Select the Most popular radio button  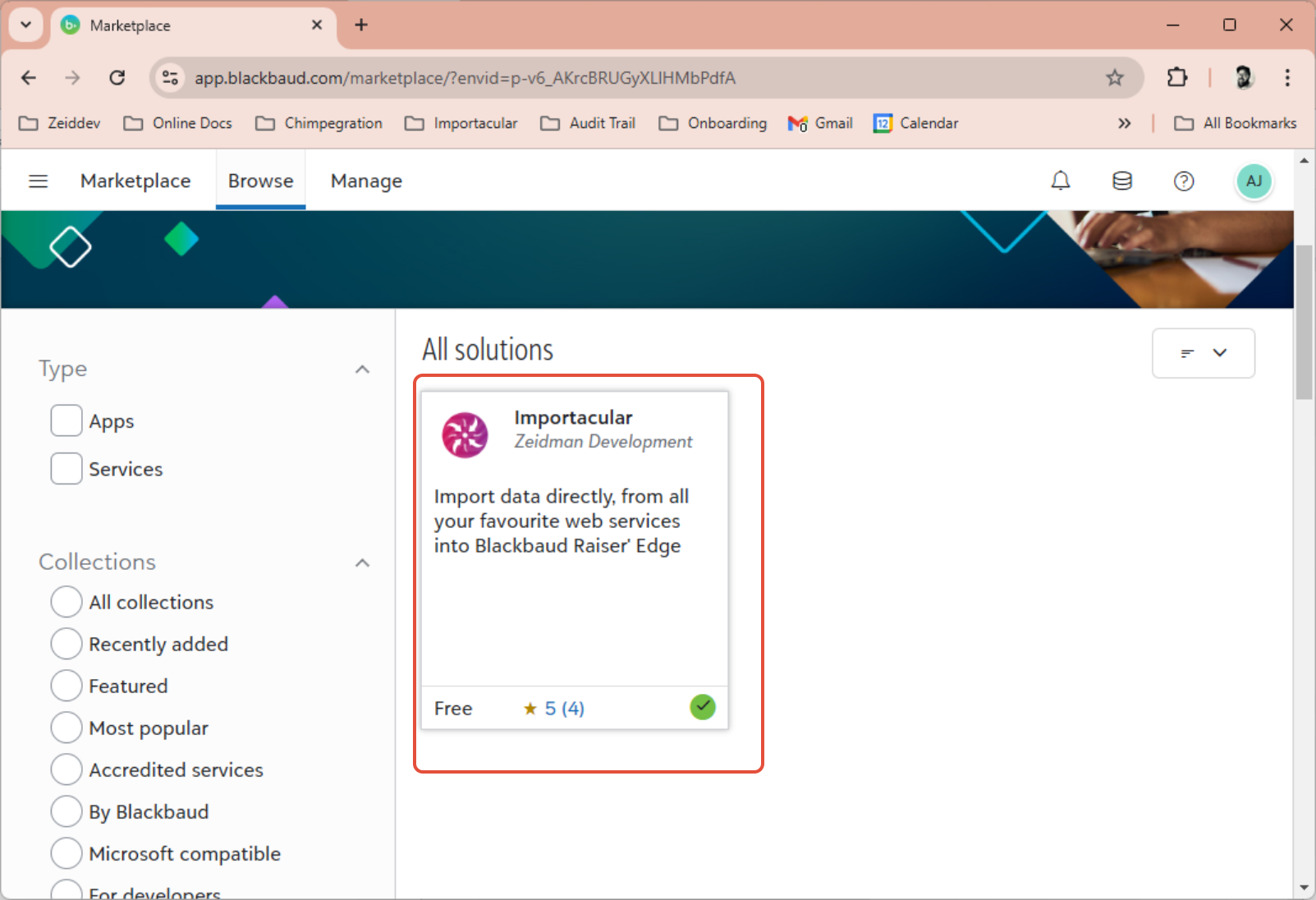[x=66, y=728]
